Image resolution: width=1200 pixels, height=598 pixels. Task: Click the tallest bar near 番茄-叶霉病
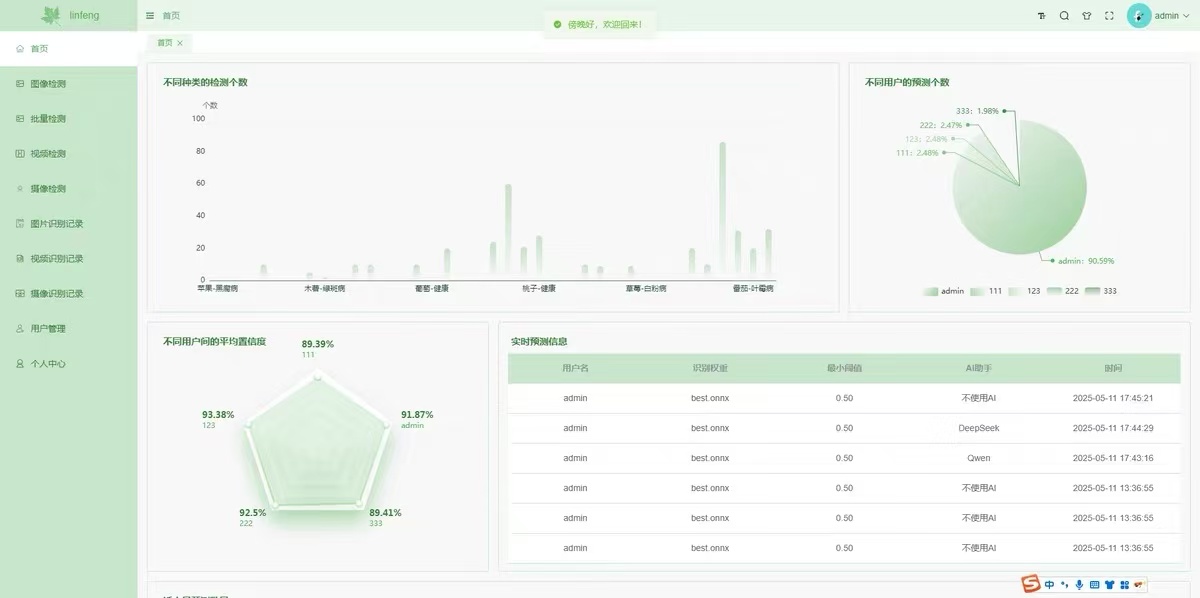[722, 208]
